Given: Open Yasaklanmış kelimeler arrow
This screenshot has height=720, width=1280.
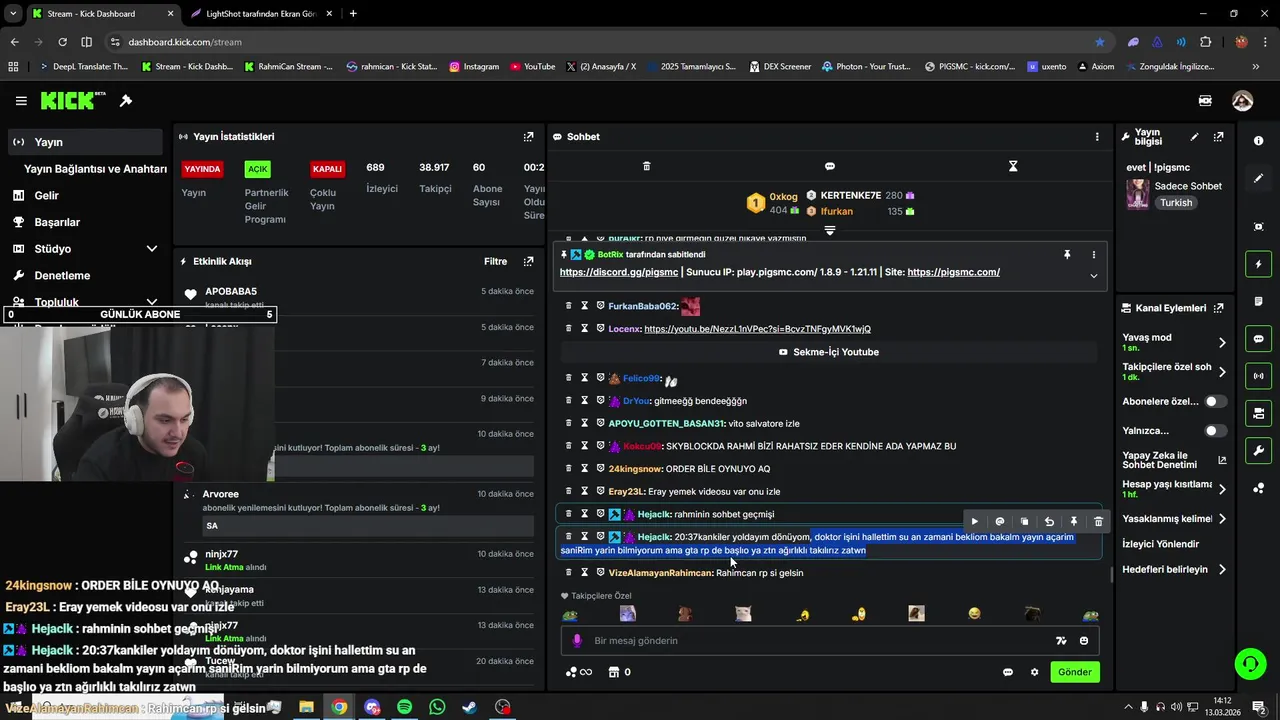Looking at the screenshot, I should [x=1222, y=519].
